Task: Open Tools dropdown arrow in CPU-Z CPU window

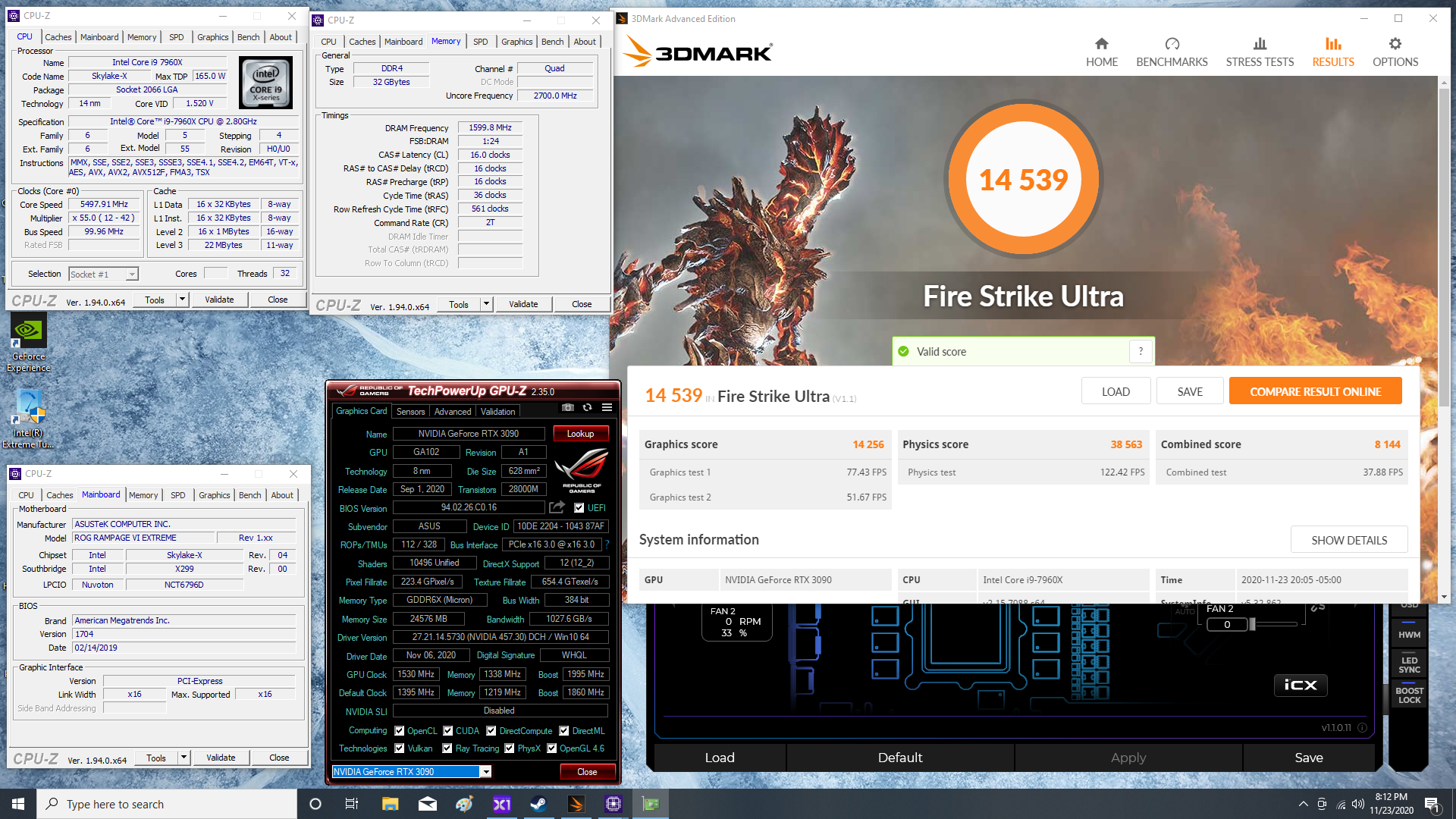Action: [182, 300]
